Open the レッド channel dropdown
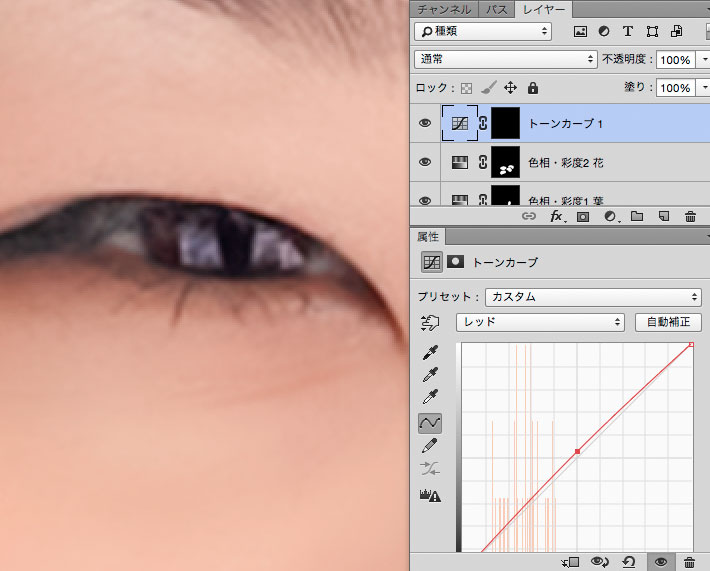Screen dimensions: 710x571 point(540,322)
